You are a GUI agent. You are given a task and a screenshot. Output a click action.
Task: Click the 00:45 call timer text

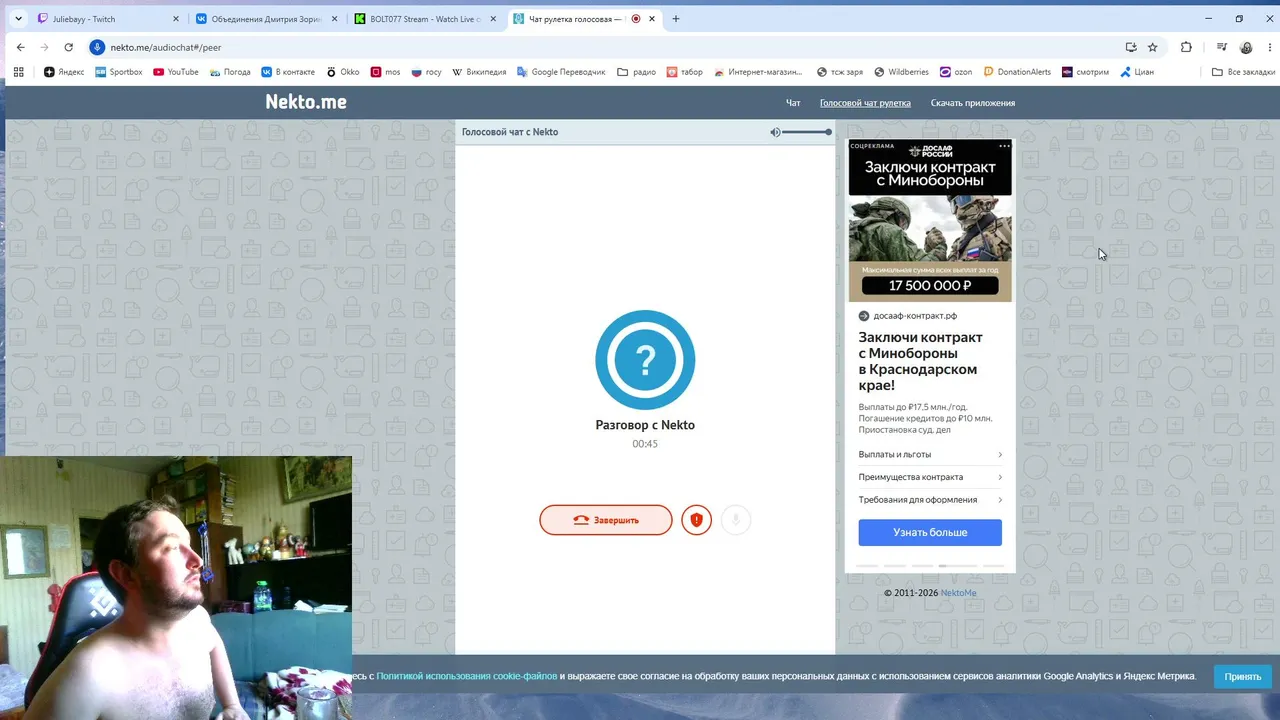pyautogui.click(x=645, y=444)
